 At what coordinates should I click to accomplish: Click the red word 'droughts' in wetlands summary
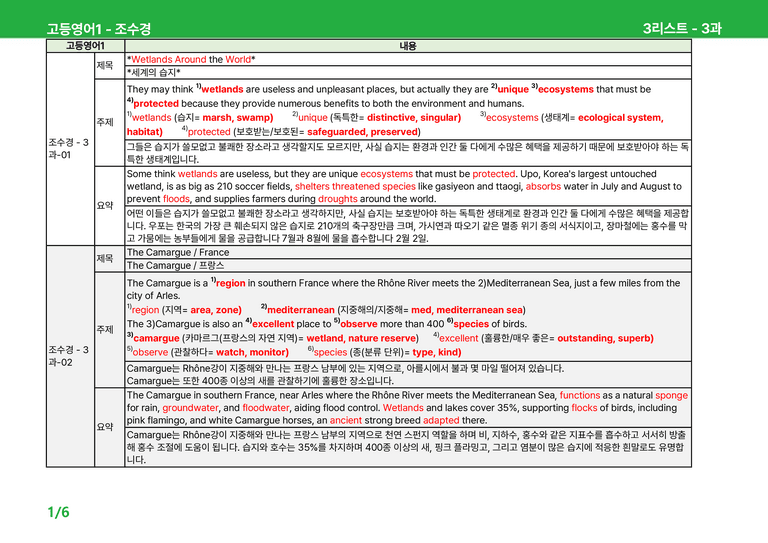[337, 199]
